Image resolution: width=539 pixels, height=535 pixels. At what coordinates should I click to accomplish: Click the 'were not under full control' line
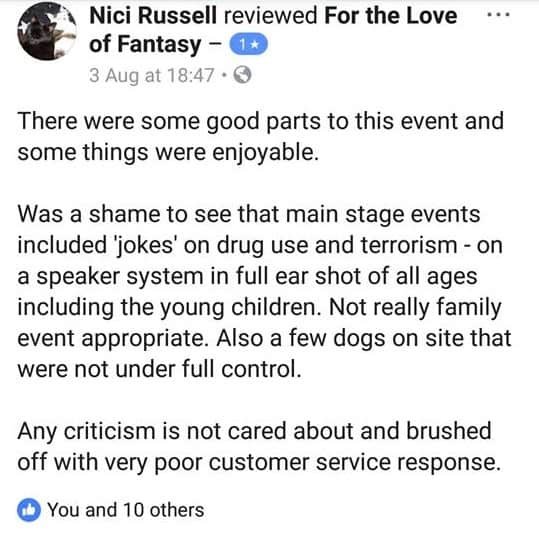pyautogui.click(x=160, y=369)
